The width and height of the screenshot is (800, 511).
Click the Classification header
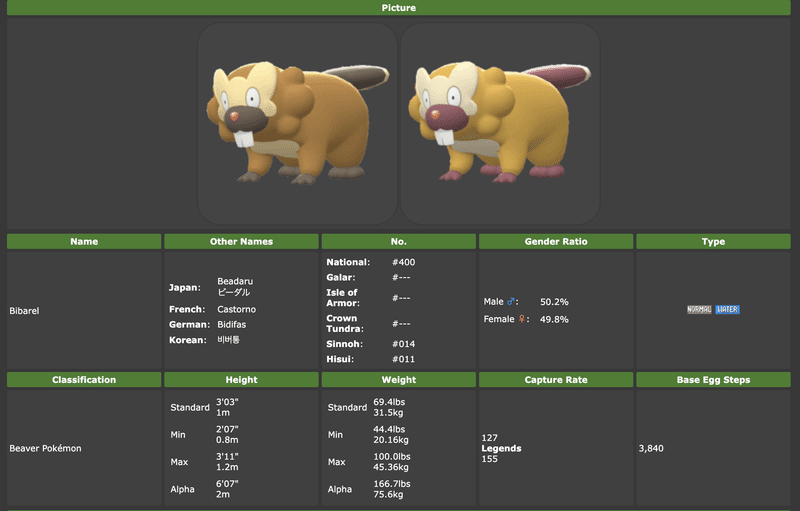pyautogui.click(x=84, y=379)
